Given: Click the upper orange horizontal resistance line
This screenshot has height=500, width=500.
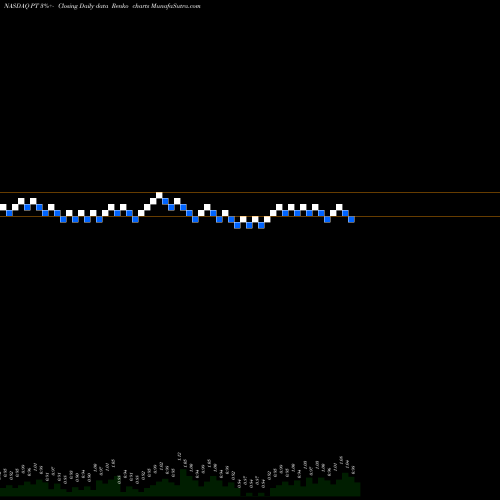Looking at the screenshot, I should (250, 192).
